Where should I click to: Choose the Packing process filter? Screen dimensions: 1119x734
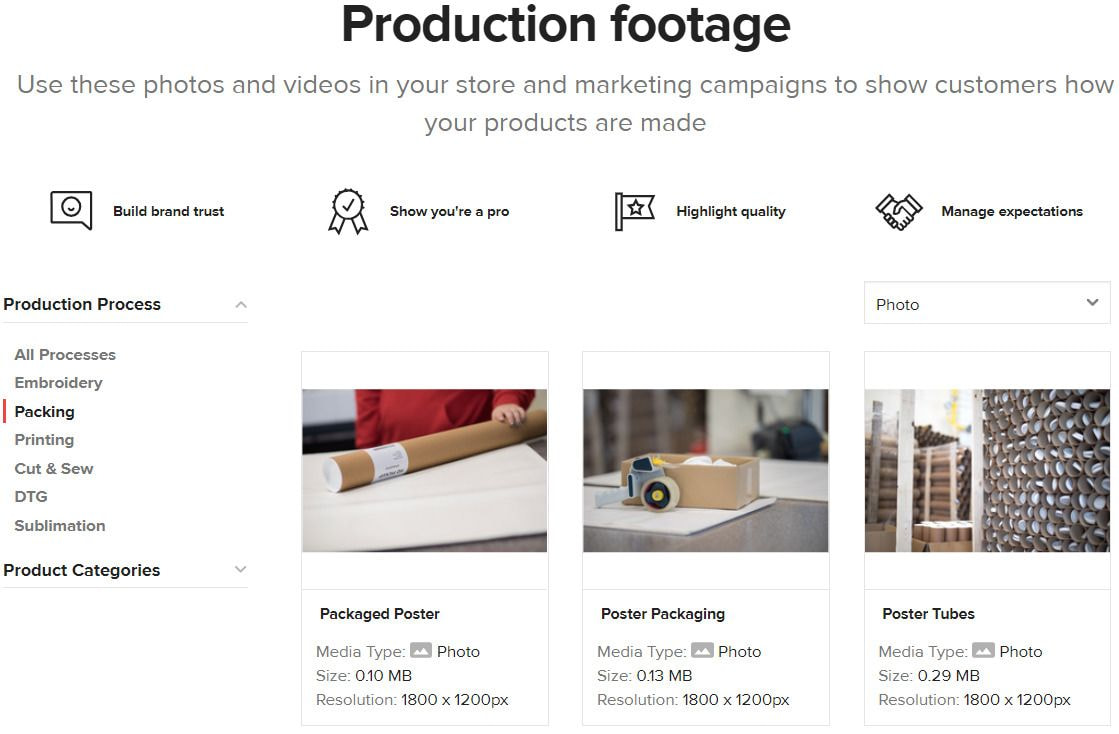coord(44,412)
